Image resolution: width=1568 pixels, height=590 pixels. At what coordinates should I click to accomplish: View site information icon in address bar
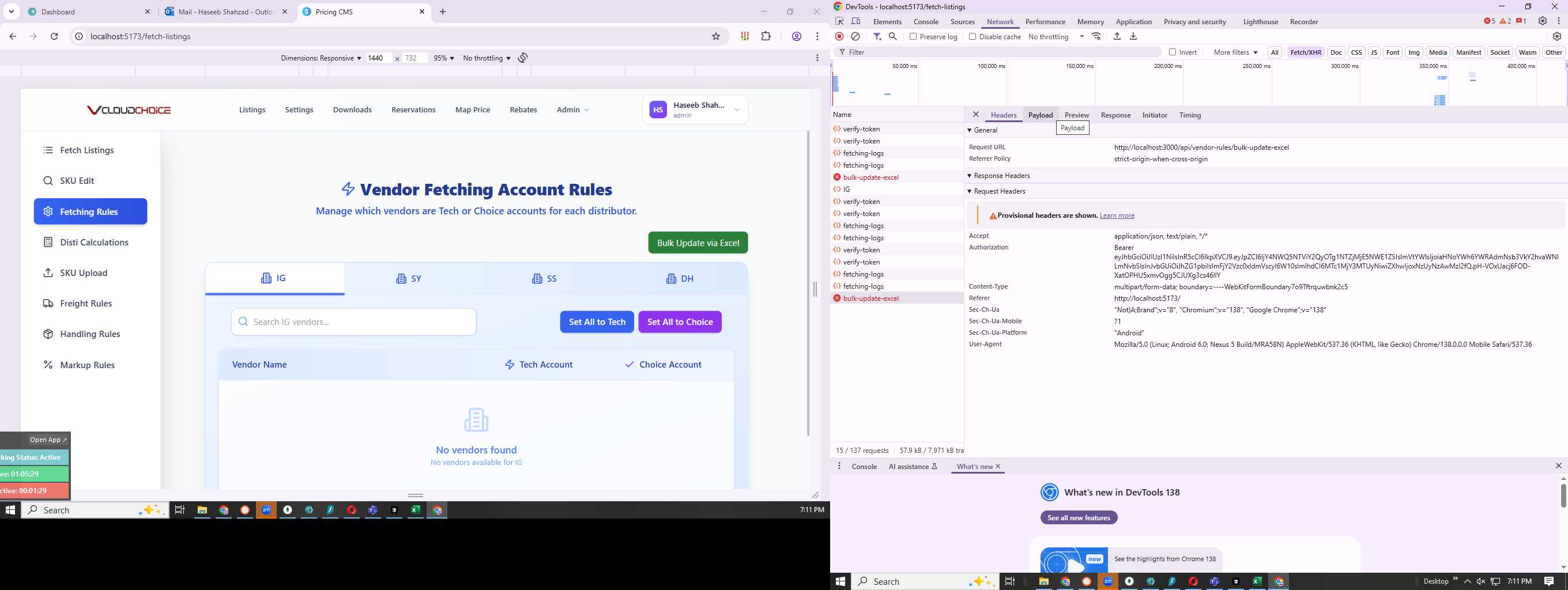pyautogui.click(x=78, y=36)
